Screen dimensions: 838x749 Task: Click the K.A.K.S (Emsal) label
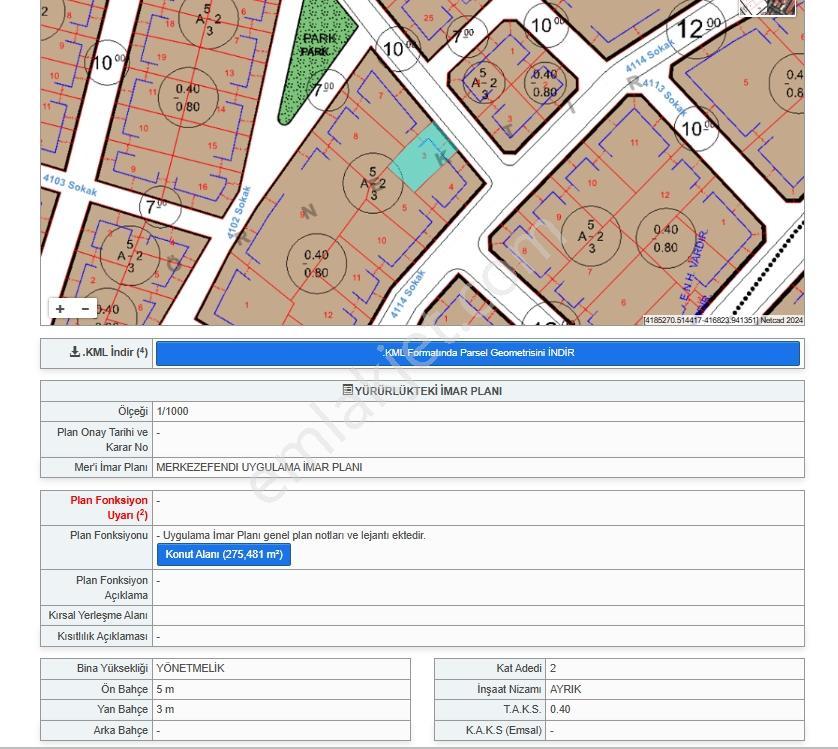503,730
